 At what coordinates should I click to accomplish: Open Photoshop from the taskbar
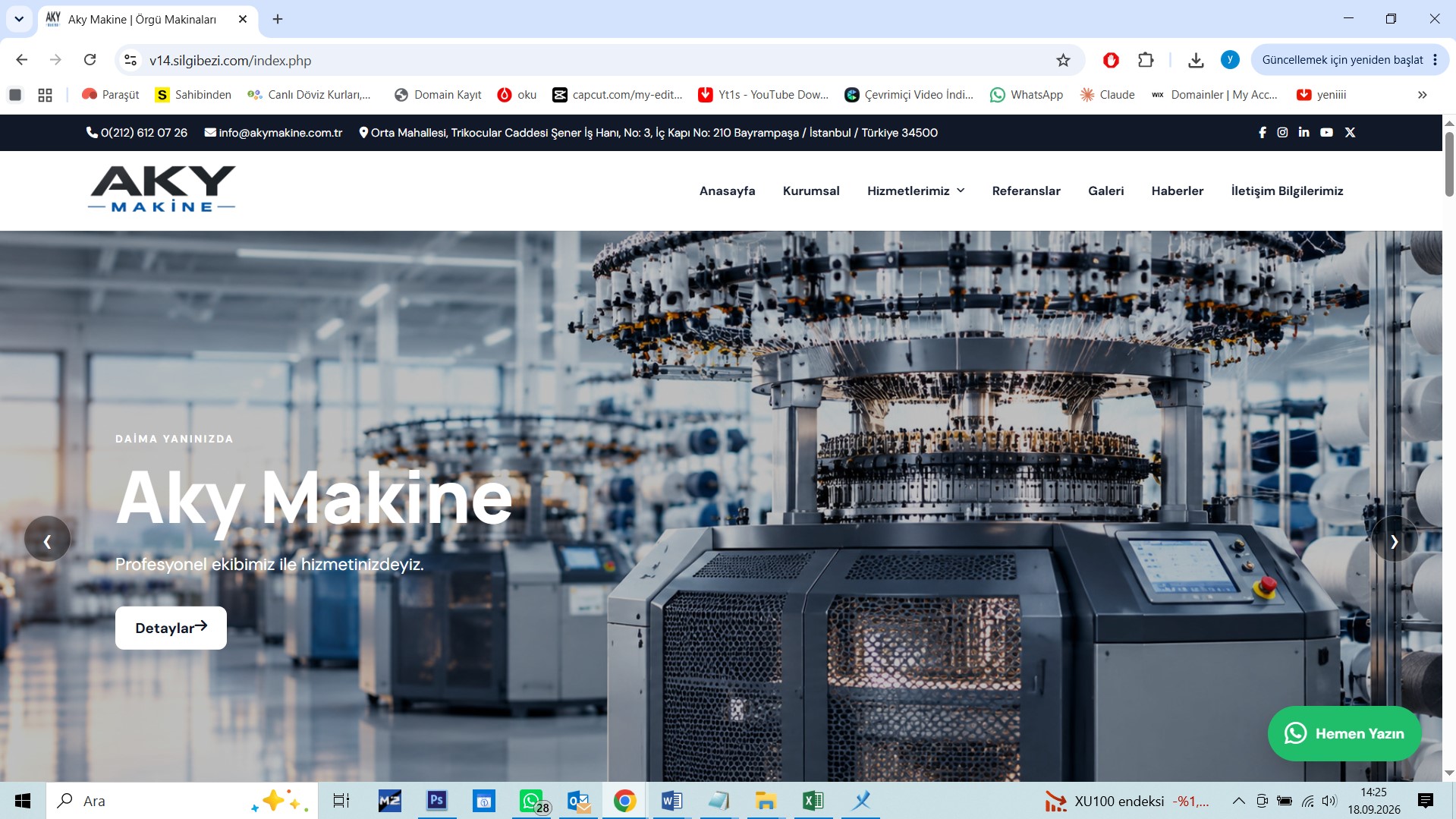click(x=436, y=801)
